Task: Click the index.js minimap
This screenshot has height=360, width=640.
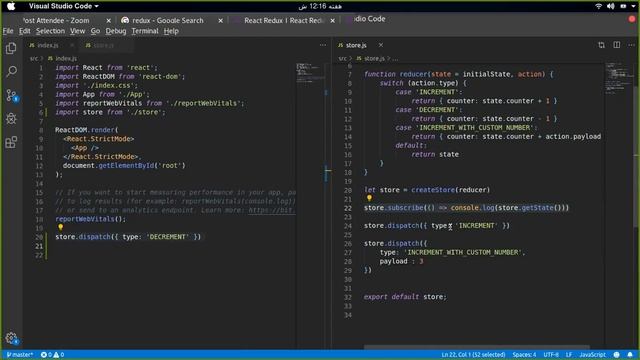Action: pos(311,73)
